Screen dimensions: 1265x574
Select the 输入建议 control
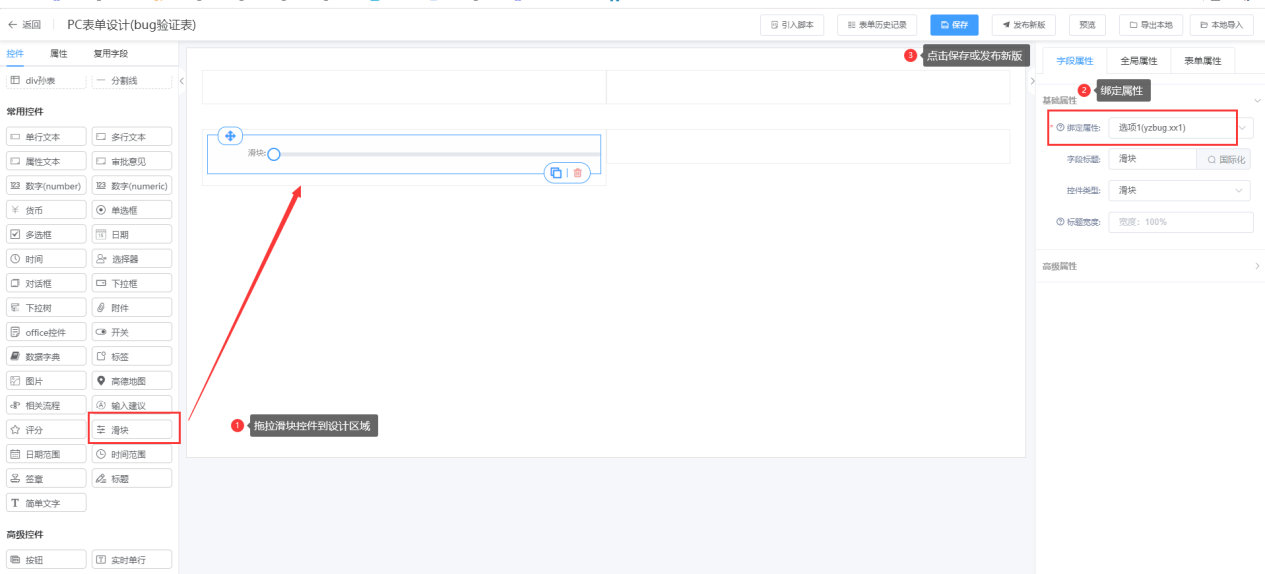point(132,406)
